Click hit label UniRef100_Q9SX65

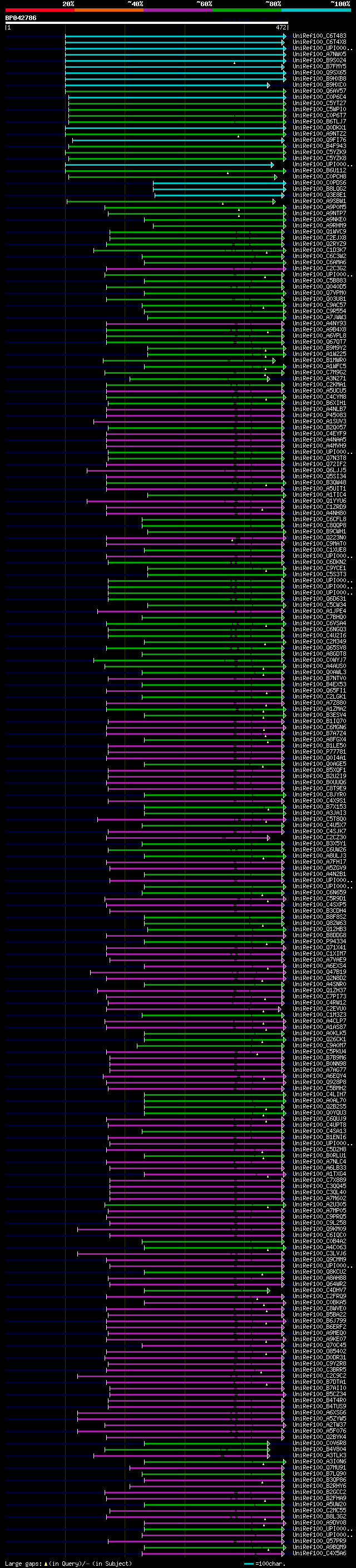tap(319, 72)
